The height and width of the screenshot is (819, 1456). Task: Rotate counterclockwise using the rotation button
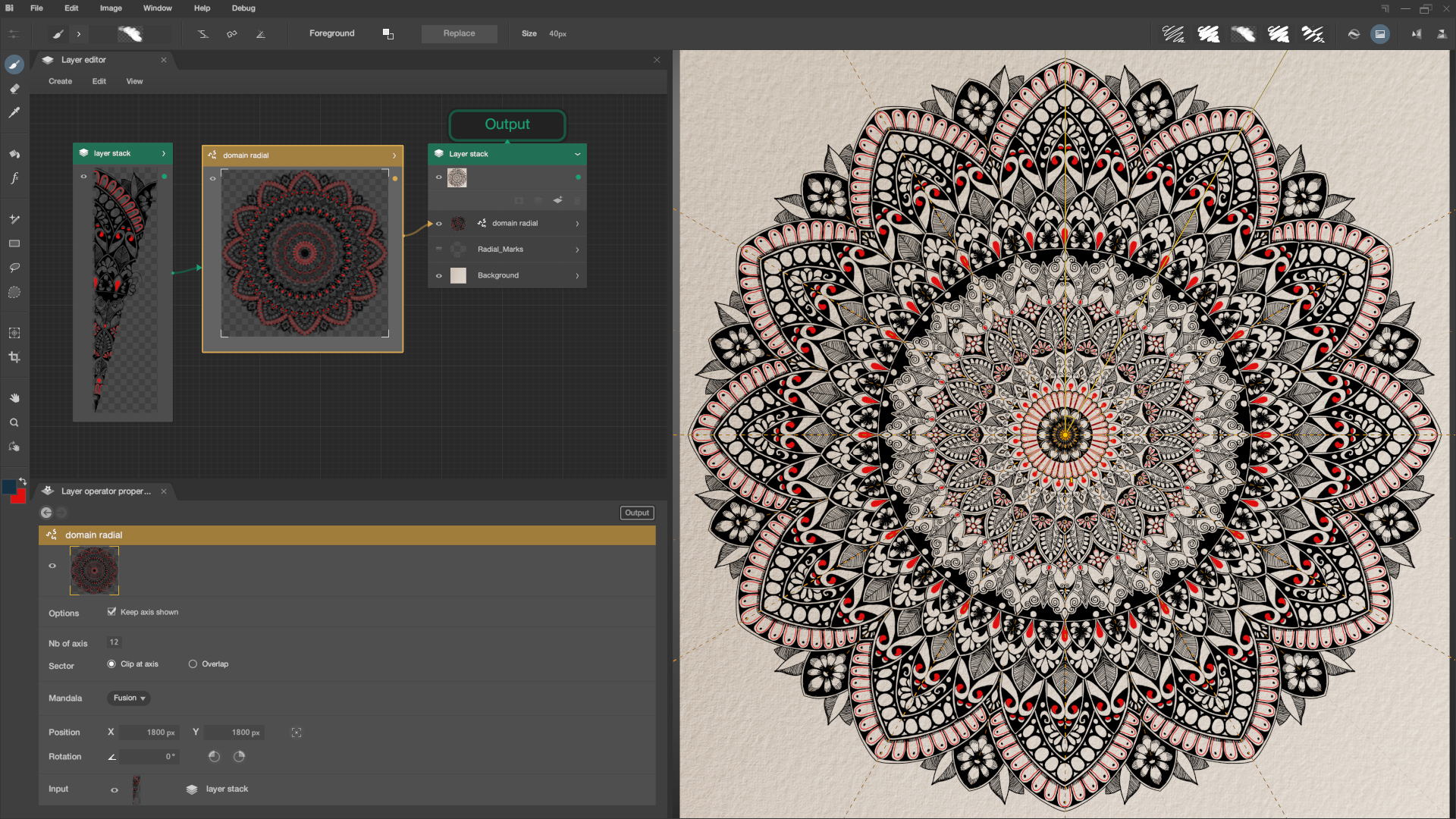[x=214, y=756]
